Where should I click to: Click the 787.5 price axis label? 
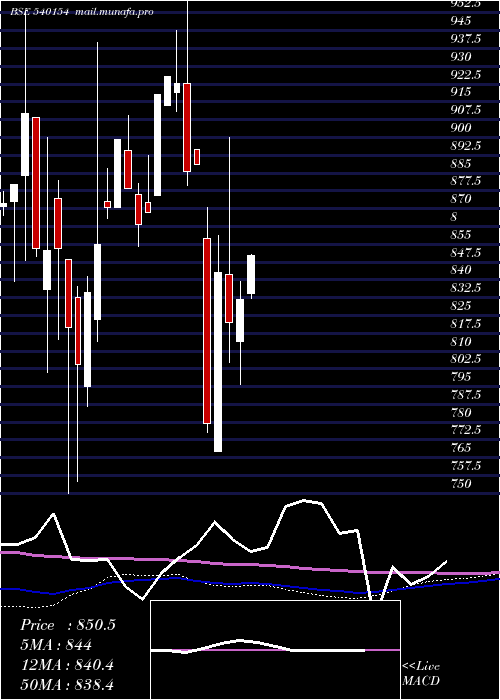click(x=466, y=395)
